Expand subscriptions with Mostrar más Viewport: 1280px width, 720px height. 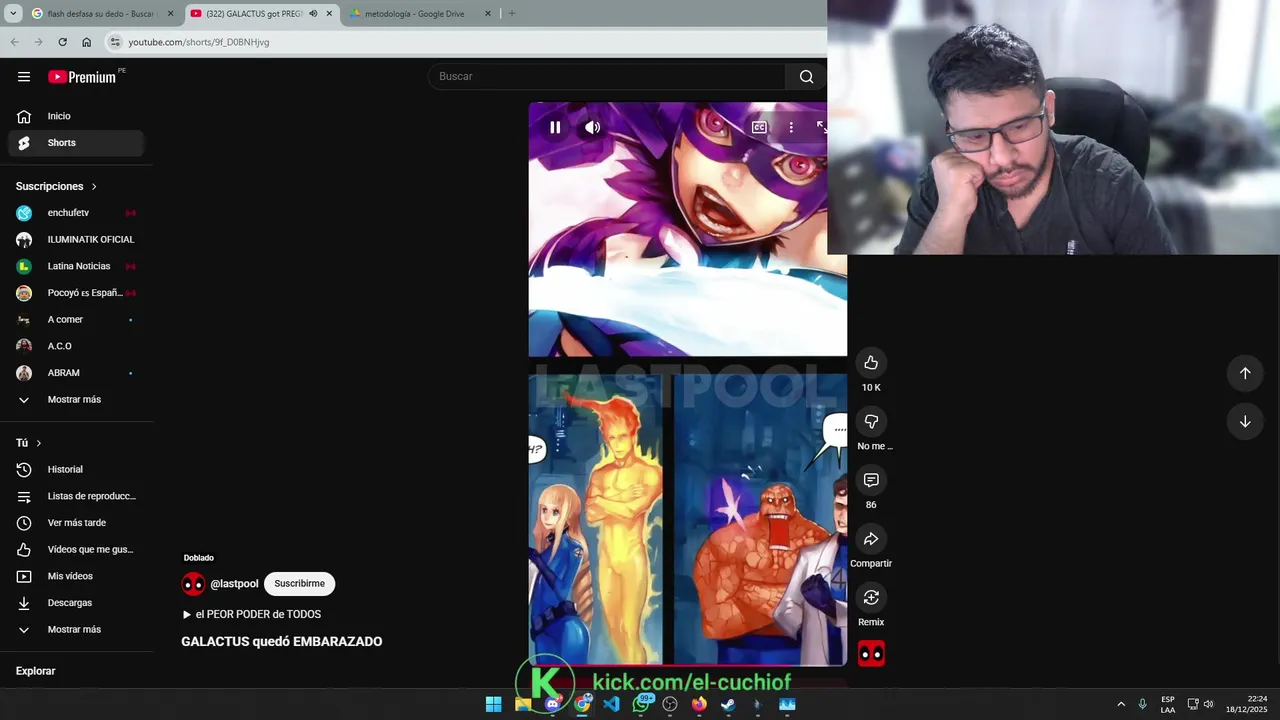pyautogui.click(x=76, y=400)
